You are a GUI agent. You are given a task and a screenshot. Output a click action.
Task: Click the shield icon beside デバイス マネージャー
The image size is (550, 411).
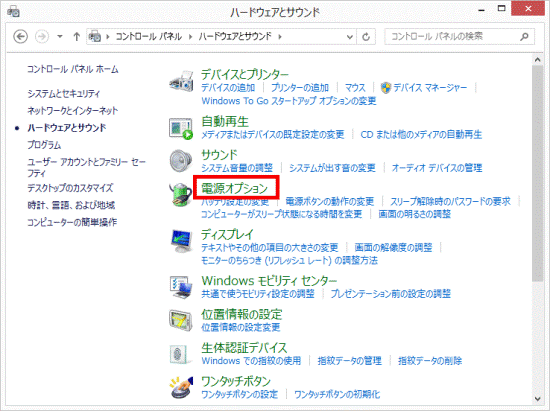click(386, 88)
